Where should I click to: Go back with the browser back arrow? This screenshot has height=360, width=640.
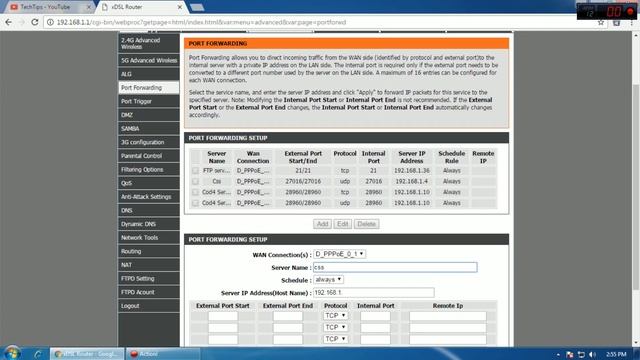pyautogui.click(x=8, y=22)
